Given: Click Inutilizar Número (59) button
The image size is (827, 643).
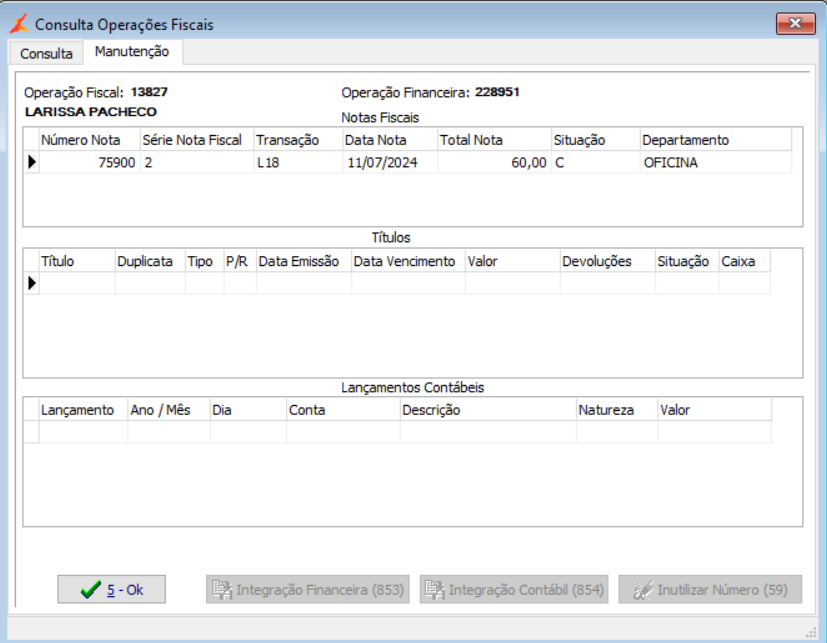Looking at the screenshot, I should pos(710,589).
